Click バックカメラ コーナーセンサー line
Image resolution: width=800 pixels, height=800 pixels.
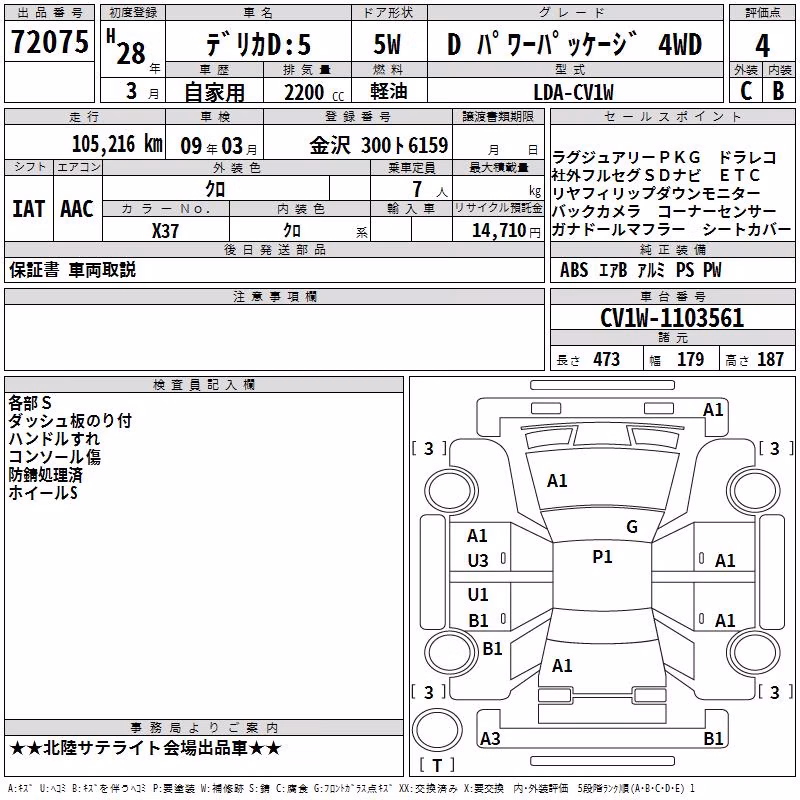click(664, 211)
